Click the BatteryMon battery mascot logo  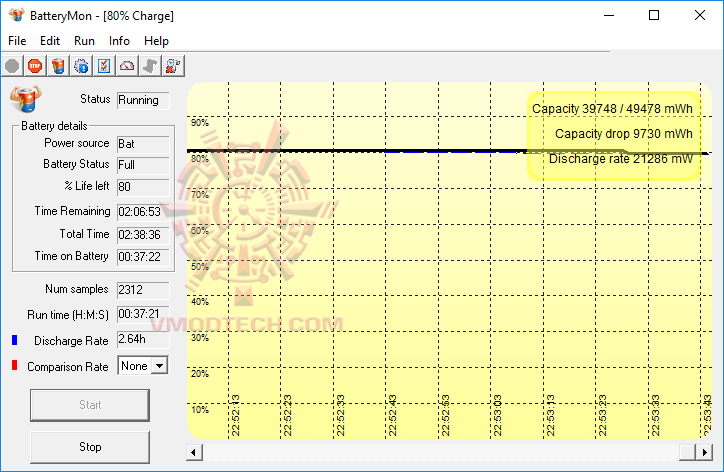tap(26, 98)
